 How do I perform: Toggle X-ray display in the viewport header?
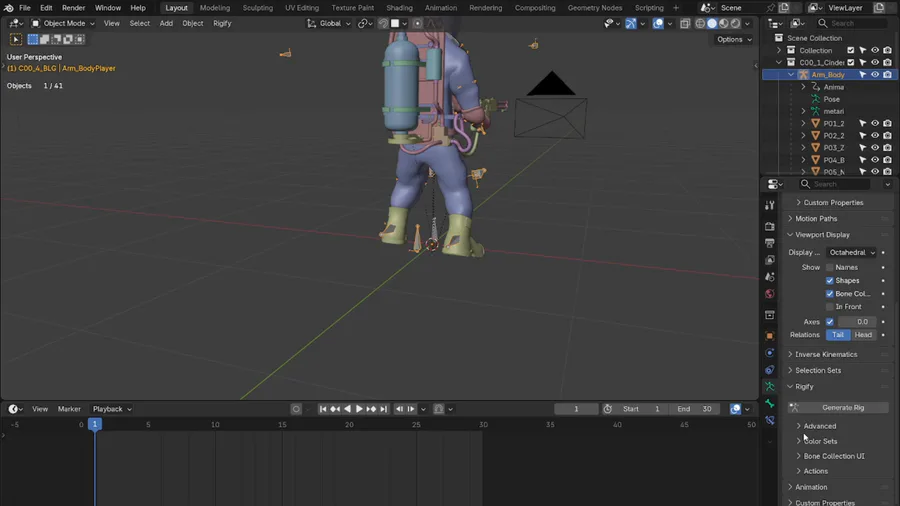685,24
